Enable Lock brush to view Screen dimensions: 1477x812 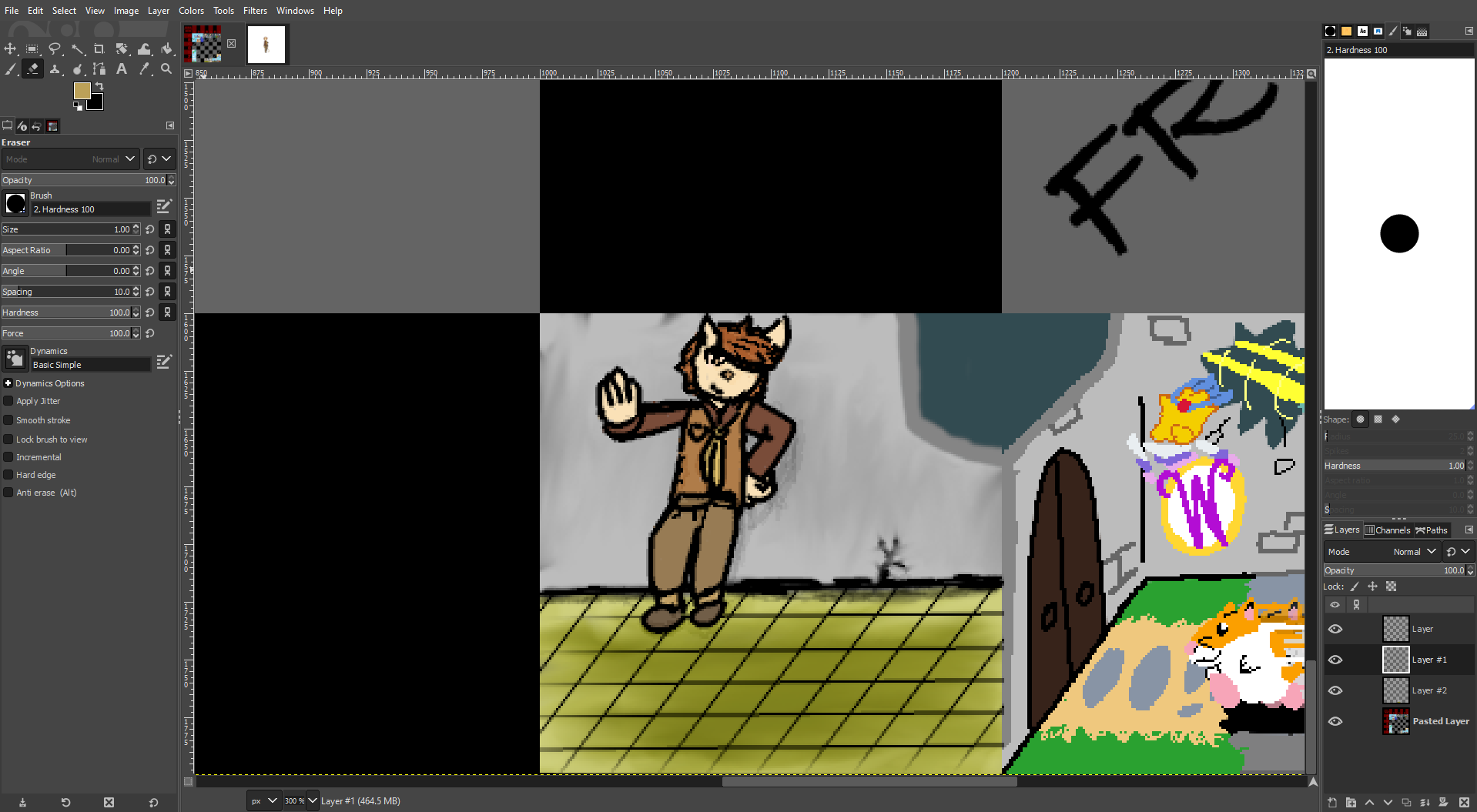pos(8,439)
